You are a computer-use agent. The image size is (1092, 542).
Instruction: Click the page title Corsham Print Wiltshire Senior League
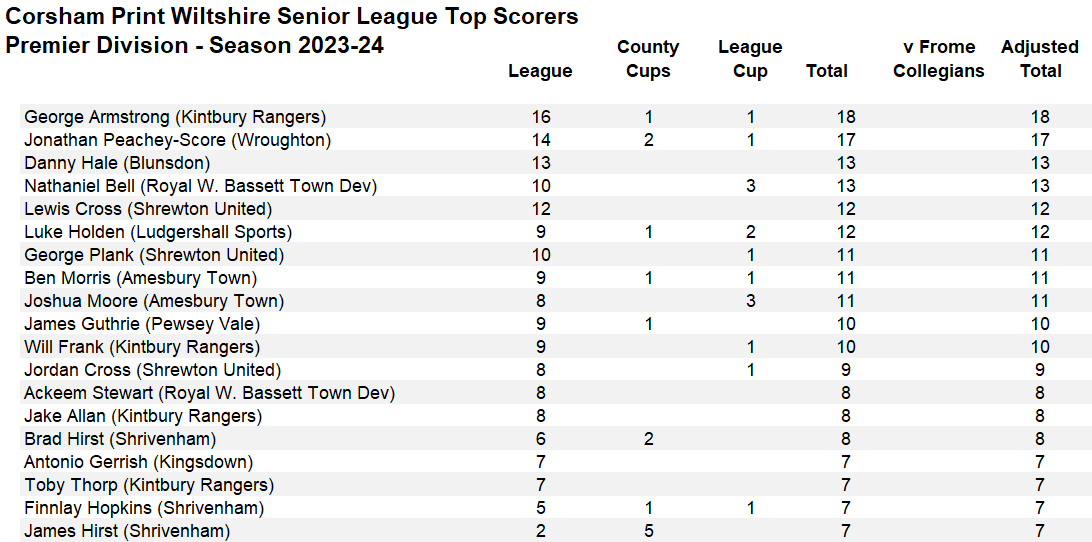[x=291, y=17]
